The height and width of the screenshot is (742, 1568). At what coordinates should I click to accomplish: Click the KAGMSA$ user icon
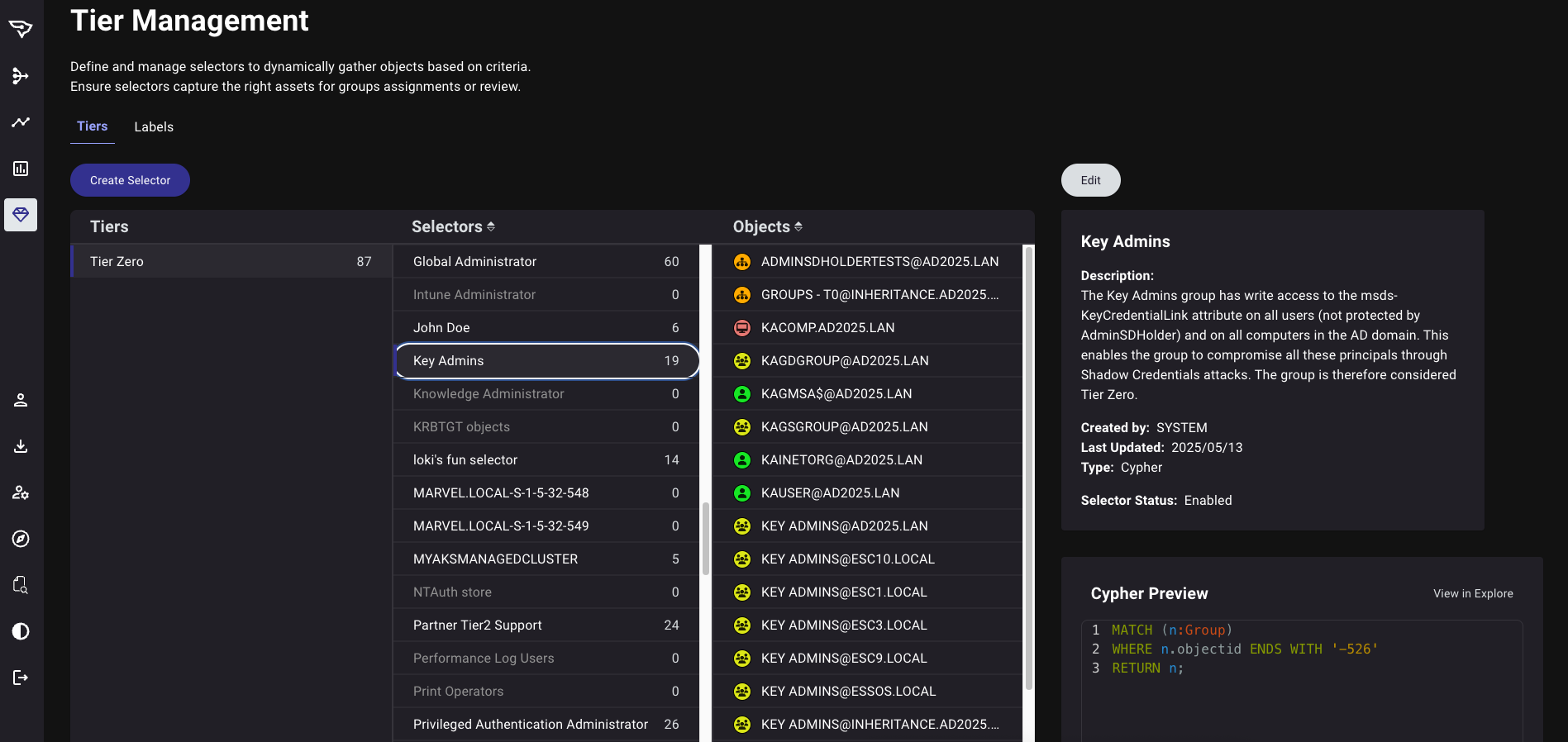742,394
